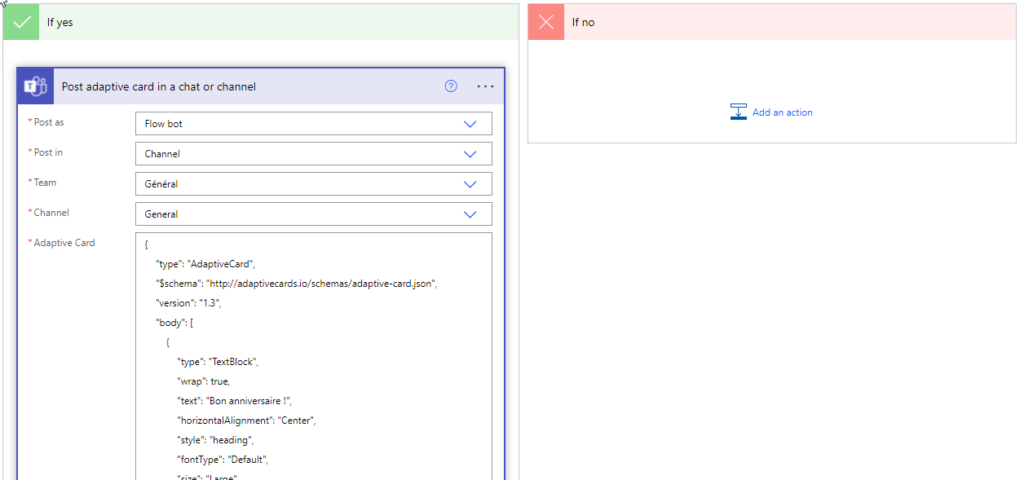Click the Adaptive Card field label

(x=64, y=242)
